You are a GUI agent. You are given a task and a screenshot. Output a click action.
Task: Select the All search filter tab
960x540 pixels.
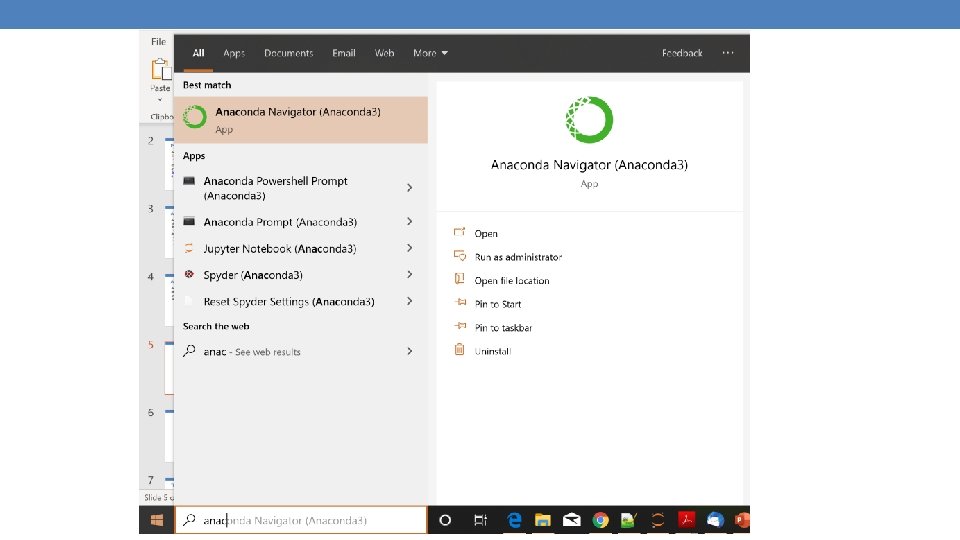click(x=198, y=53)
